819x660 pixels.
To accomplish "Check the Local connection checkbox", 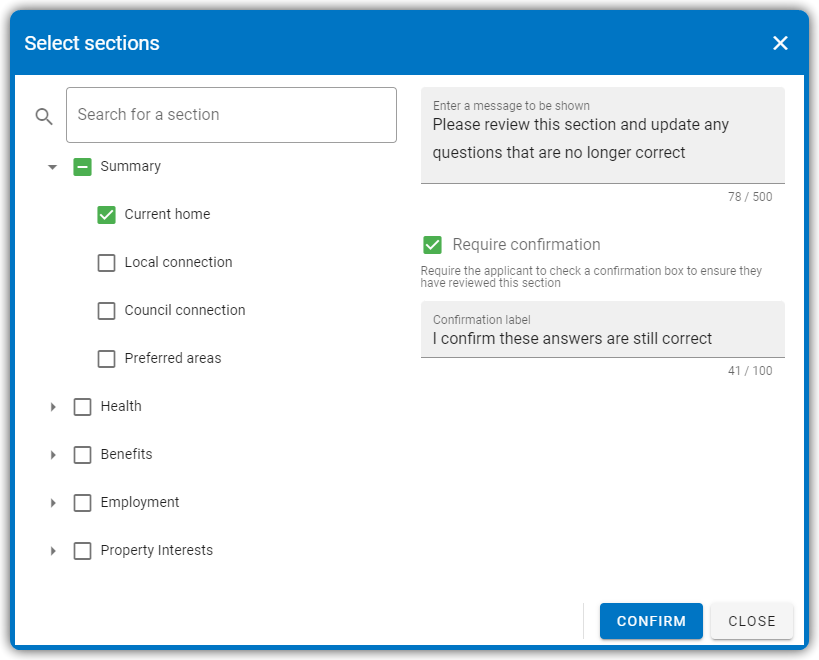I will (107, 263).
